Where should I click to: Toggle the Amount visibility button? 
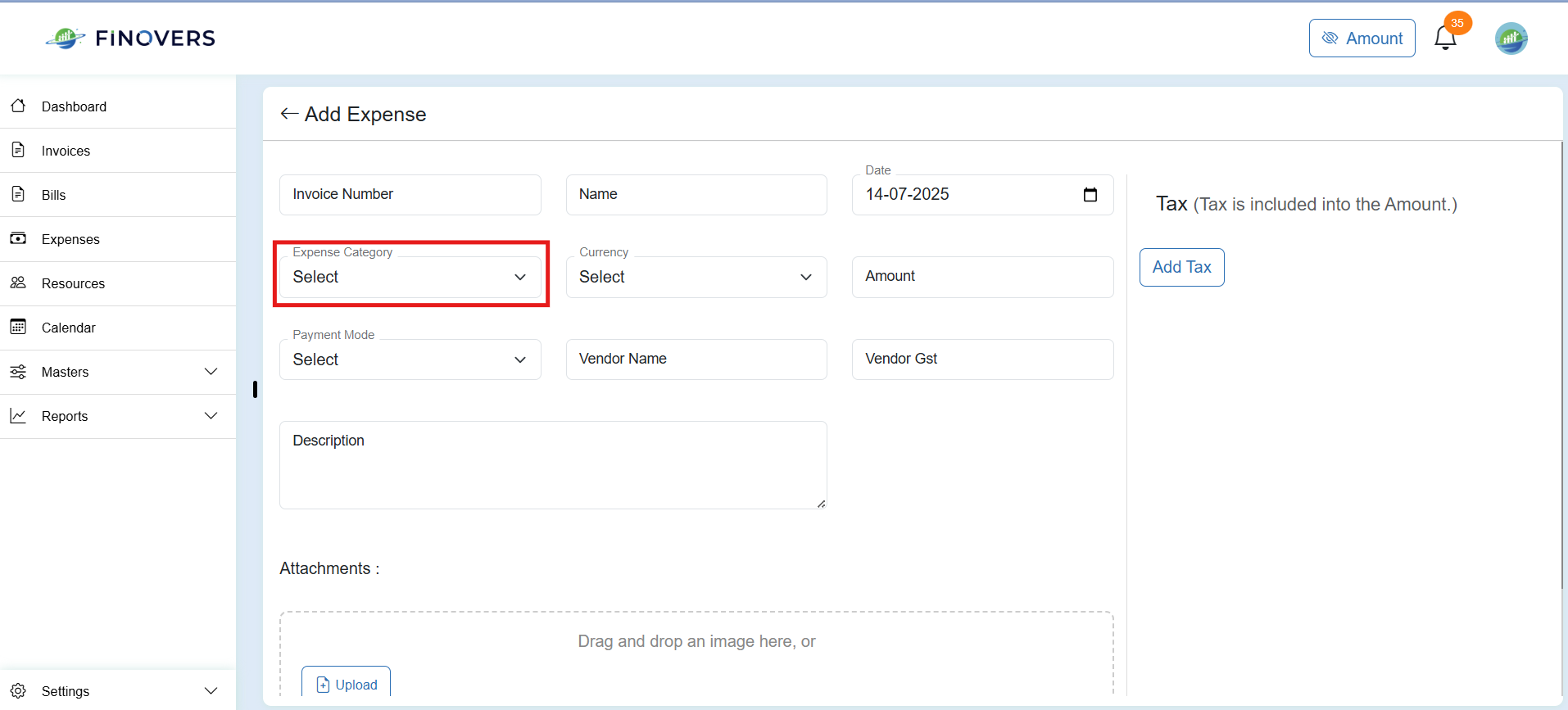pyautogui.click(x=1362, y=38)
